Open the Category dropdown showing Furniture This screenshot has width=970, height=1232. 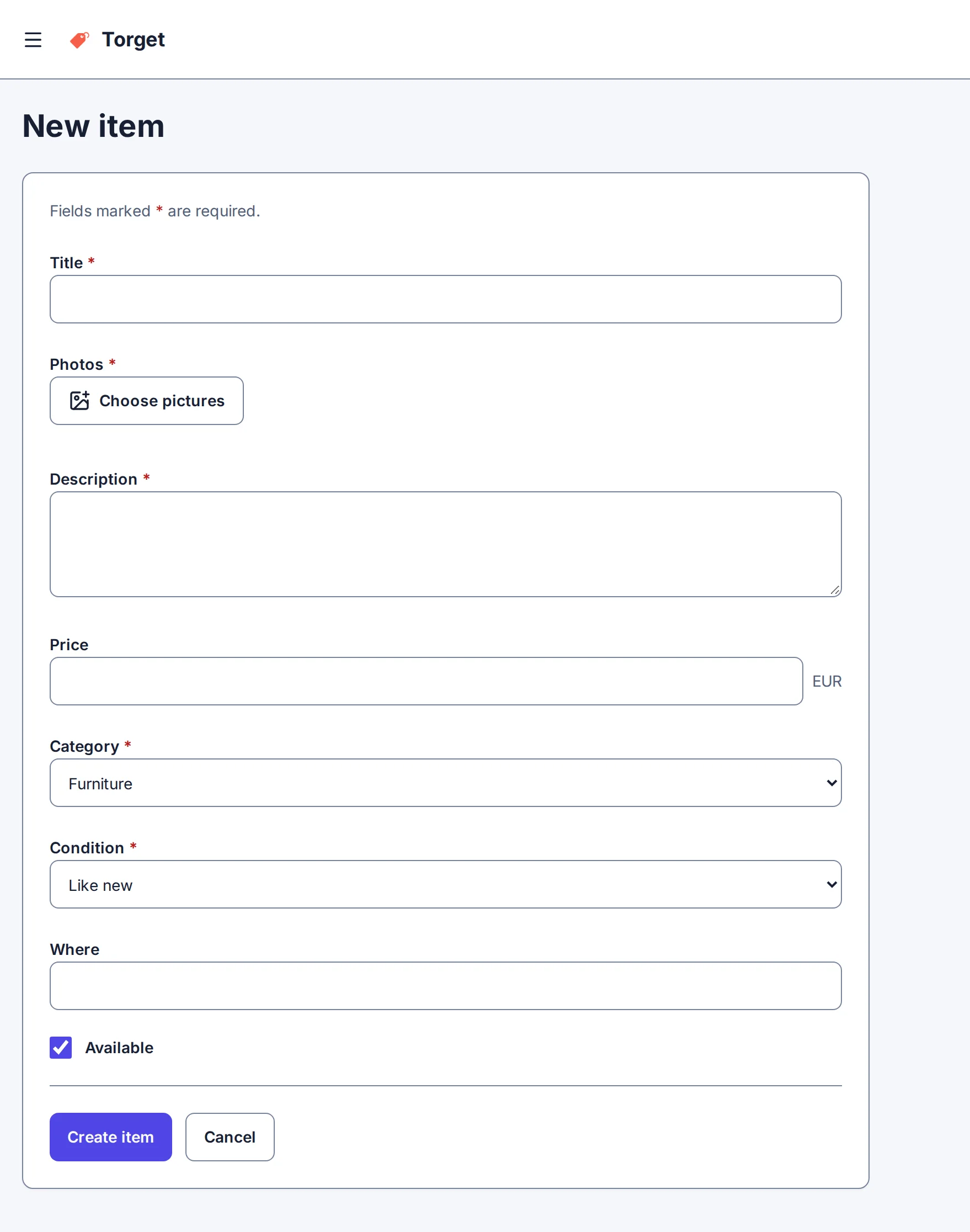pyautogui.click(x=445, y=783)
